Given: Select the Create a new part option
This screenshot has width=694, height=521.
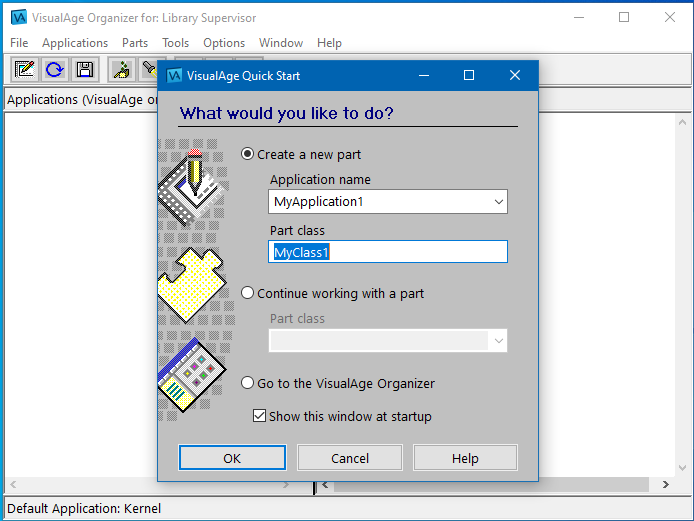Looking at the screenshot, I should click(248, 154).
